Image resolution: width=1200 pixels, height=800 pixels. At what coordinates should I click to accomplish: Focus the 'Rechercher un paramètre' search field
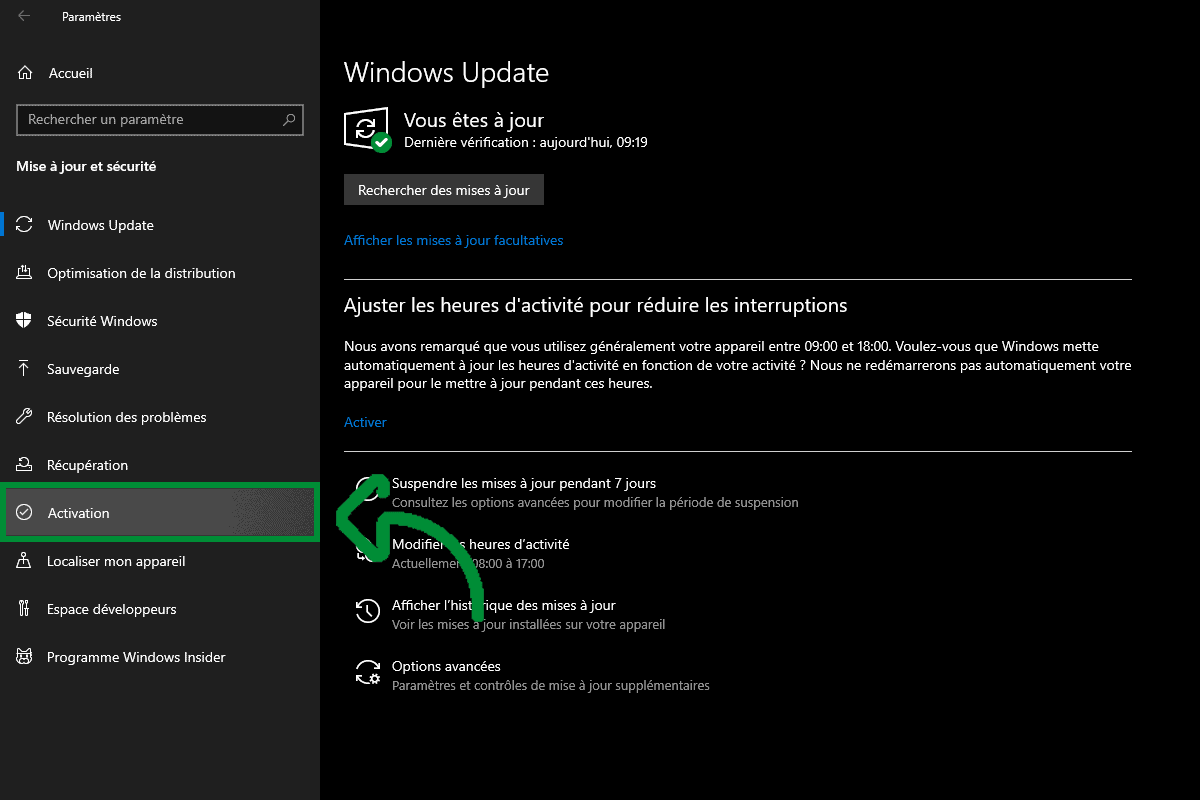point(160,120)
